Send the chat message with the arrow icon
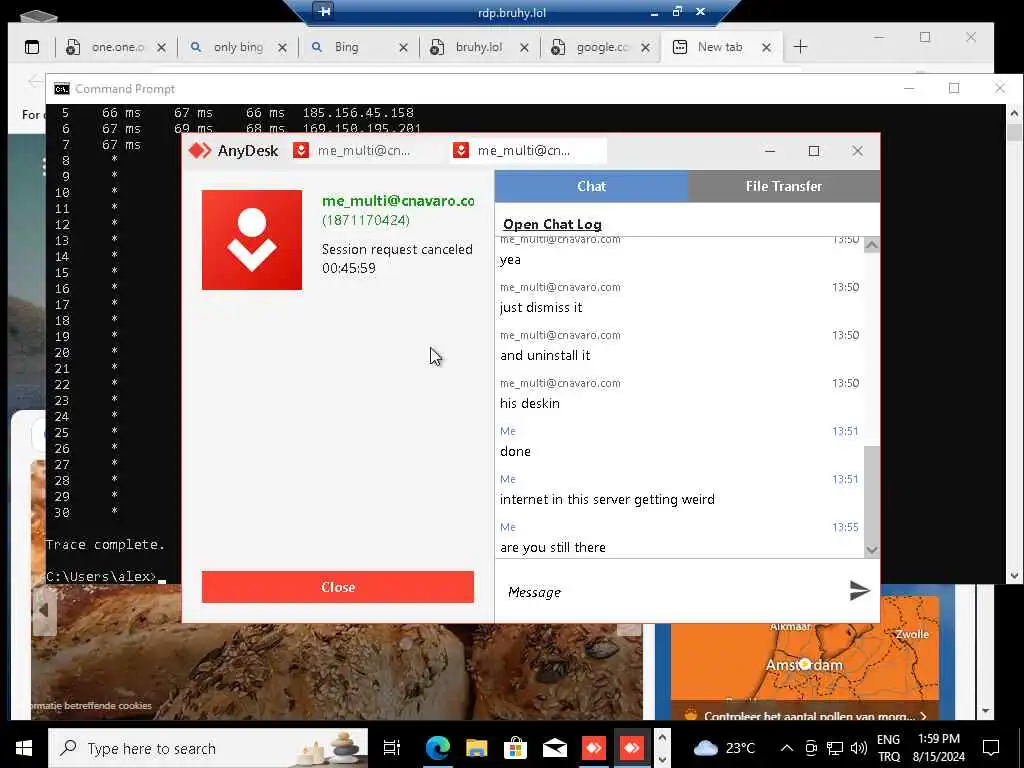Viewport: 1024px width, 768px height. (x=859, y=590)
